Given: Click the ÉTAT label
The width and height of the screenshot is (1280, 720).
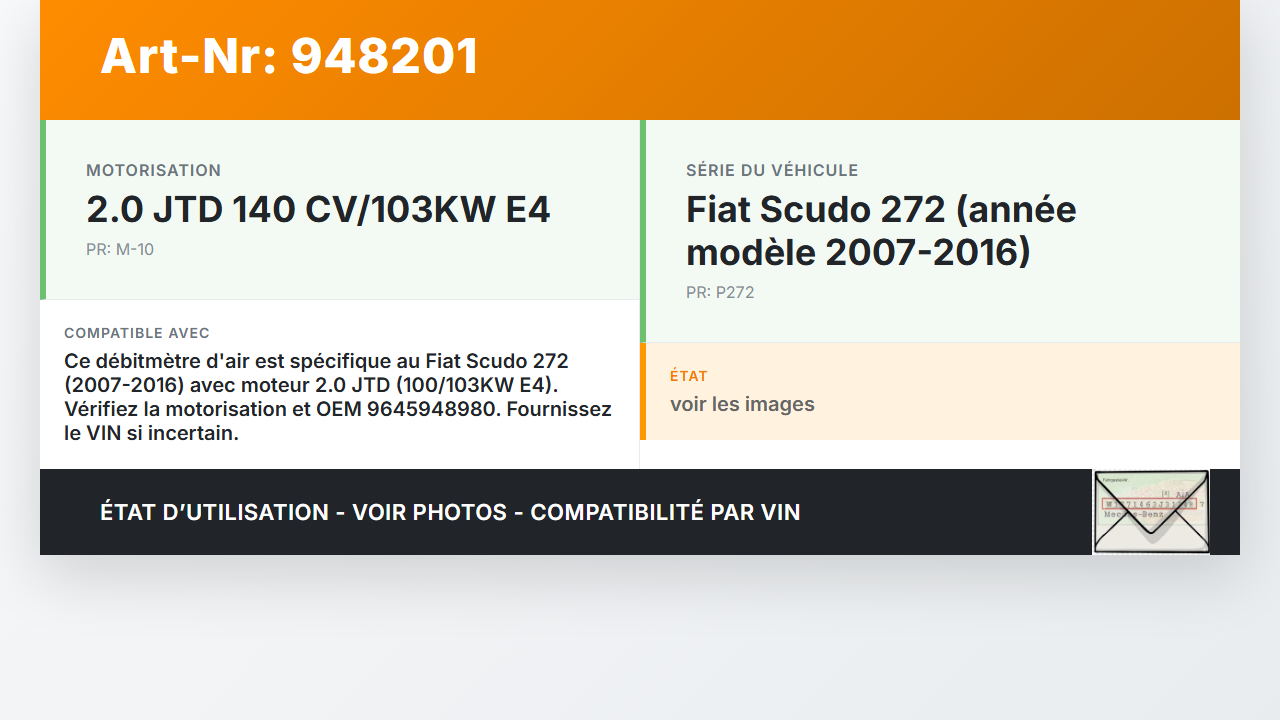Looking at the screenshot, I should (x=688, y=376).
